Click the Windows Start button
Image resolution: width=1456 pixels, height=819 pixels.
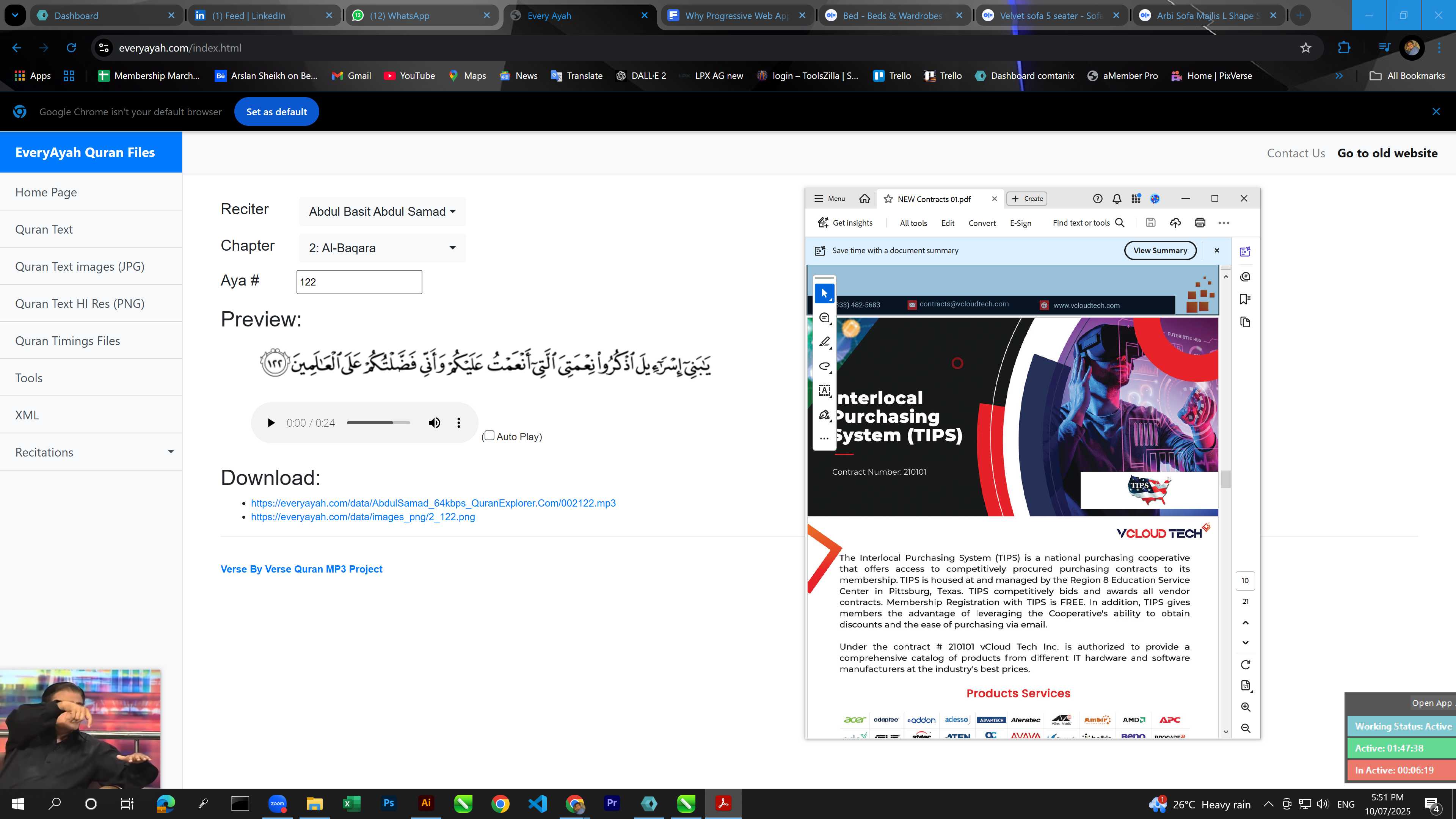click(18, 803)
